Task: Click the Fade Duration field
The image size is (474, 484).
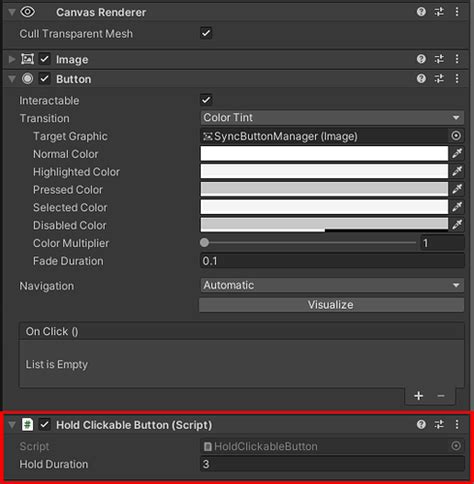Action: coord(332,261)
